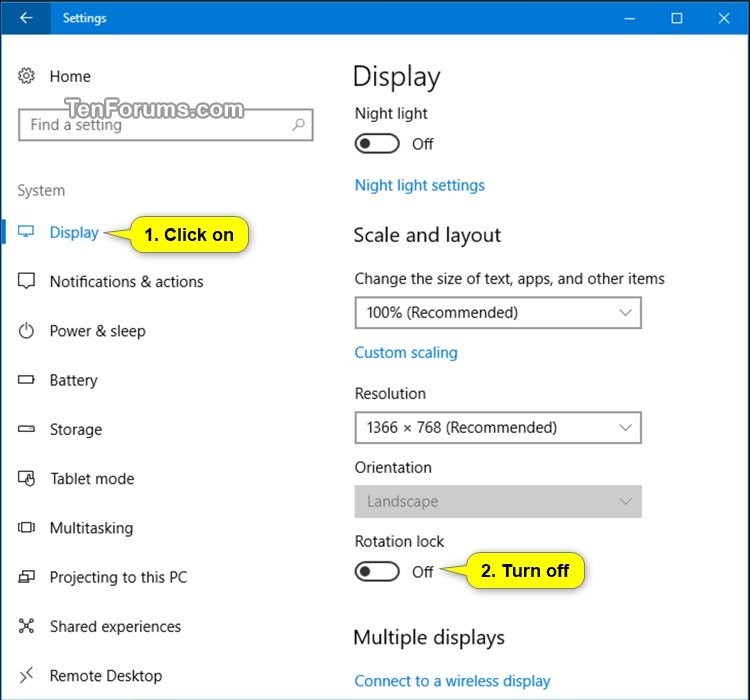Click the Power & sleep icon
The width and height of the screenshot is (750, 700).
(27, 331)
